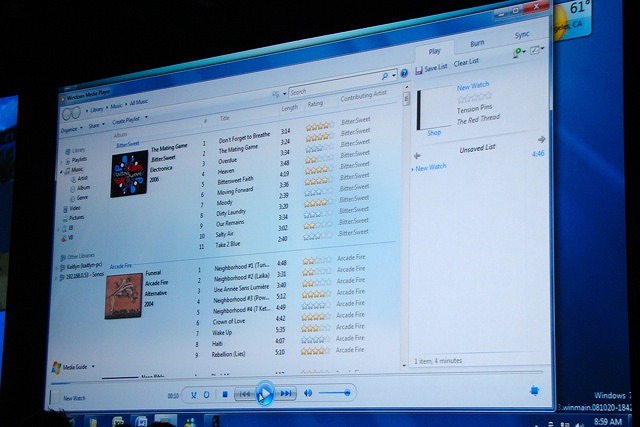Go to the previous track button
640x427 pixels.
tap(245, 394)
